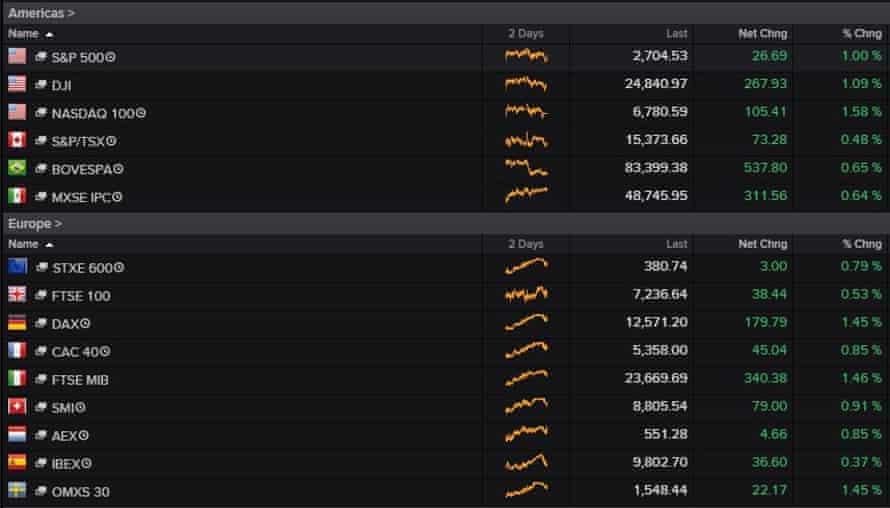This screenshot has height=508, width=890.
Task: Click the window icon next to IBEX
Action: pos(40,463)
